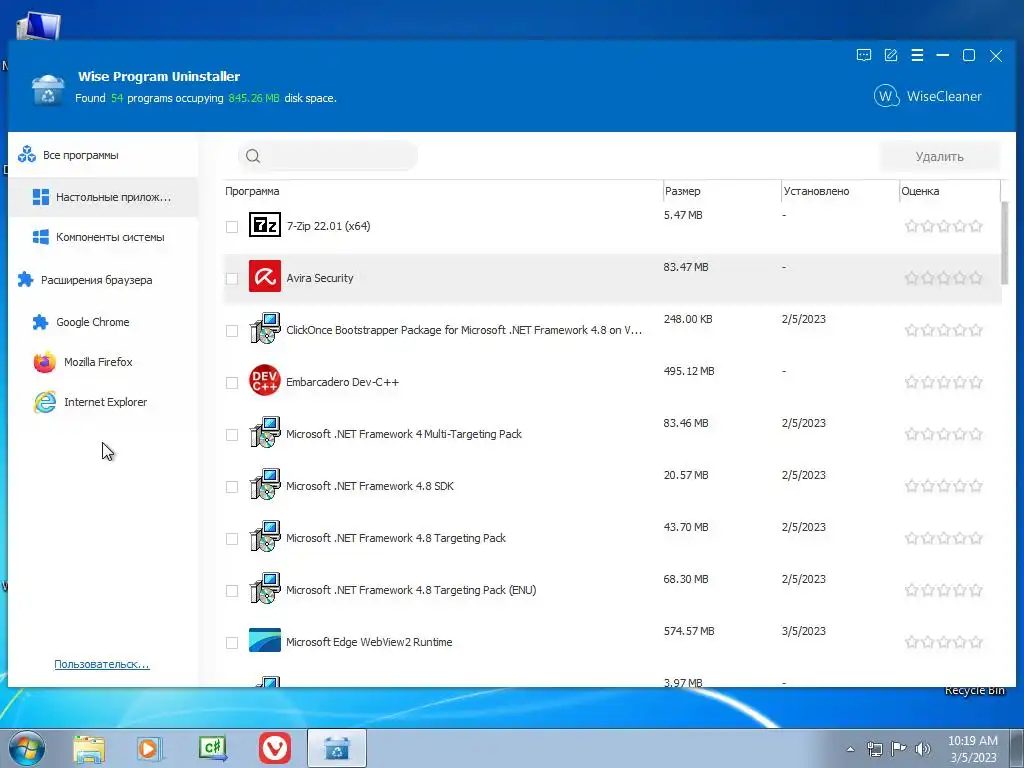Click the 7-Zip program icon
The width and height of the screenshot is (1024, 768).
(x=264, y=225)
